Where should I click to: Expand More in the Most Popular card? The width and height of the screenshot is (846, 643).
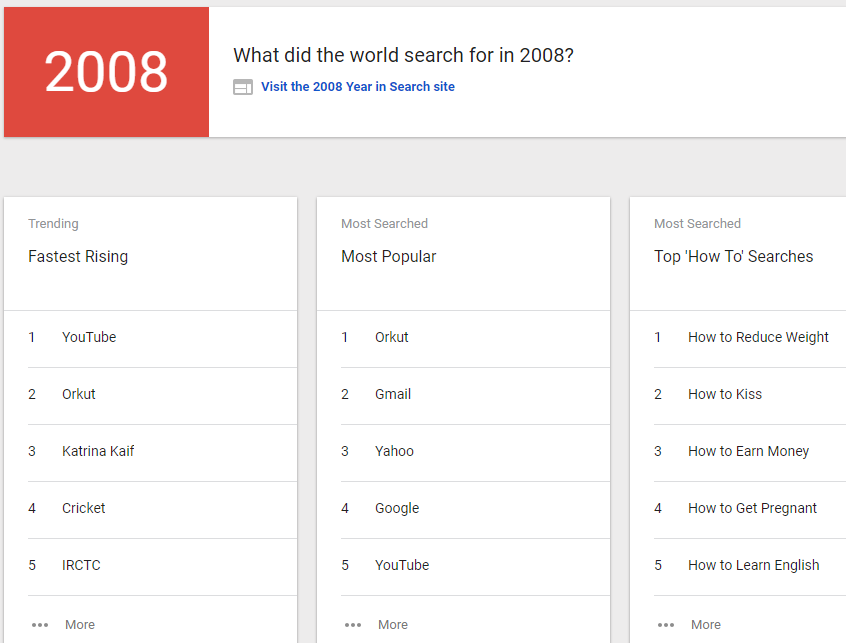click(393, 624)
